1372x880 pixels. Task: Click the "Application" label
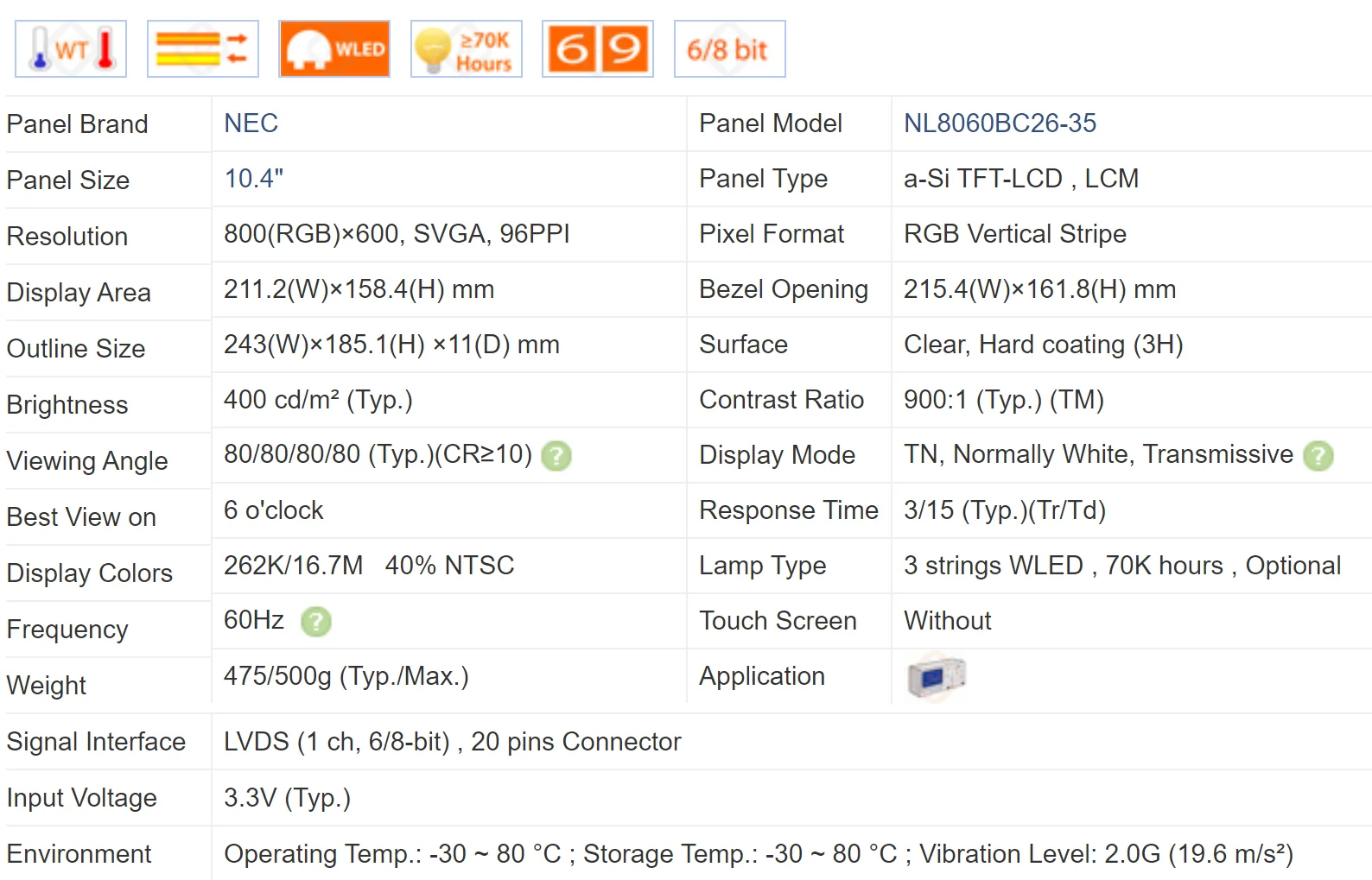point(761,676)
